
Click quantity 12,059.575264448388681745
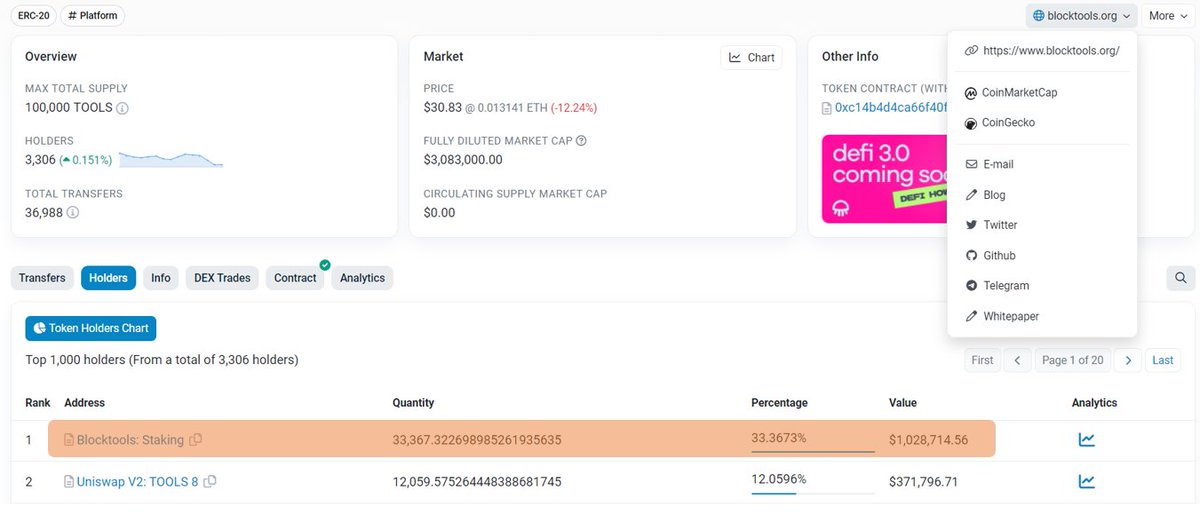pyautogui.click(x=477, y=482)
